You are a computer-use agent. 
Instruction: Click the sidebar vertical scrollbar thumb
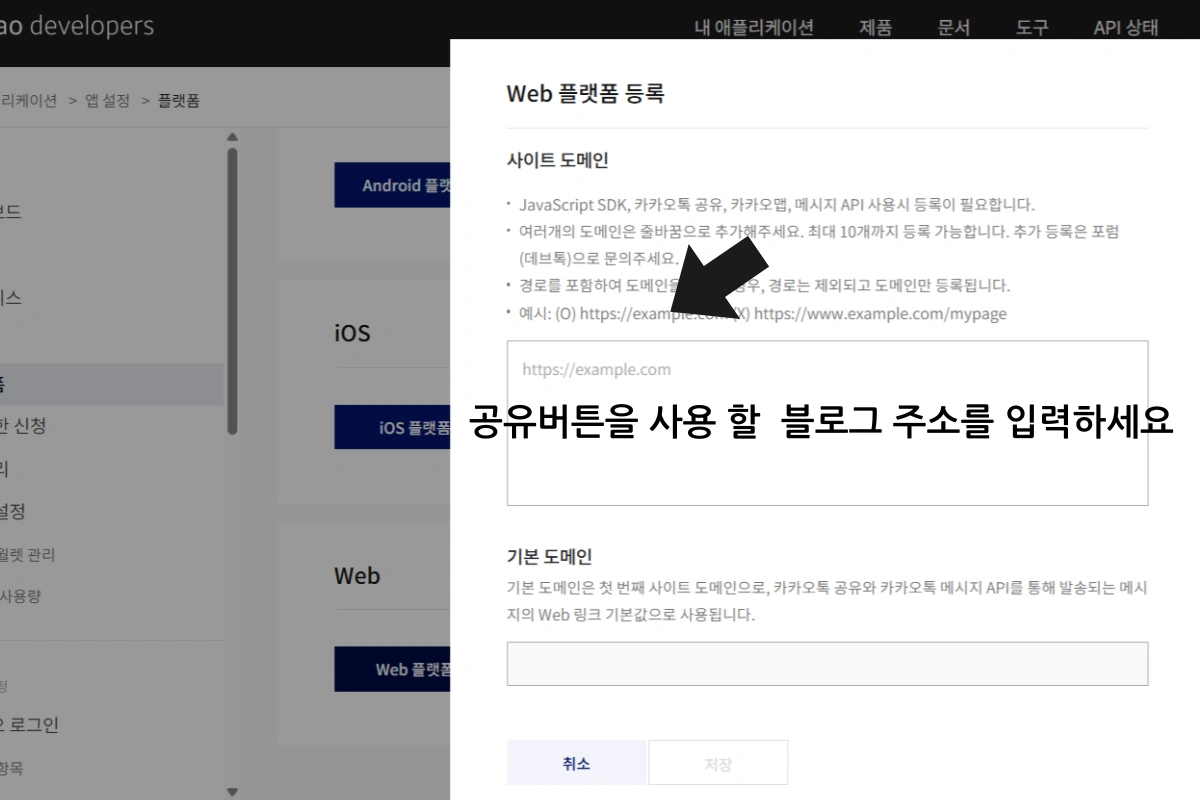point(232,290)
